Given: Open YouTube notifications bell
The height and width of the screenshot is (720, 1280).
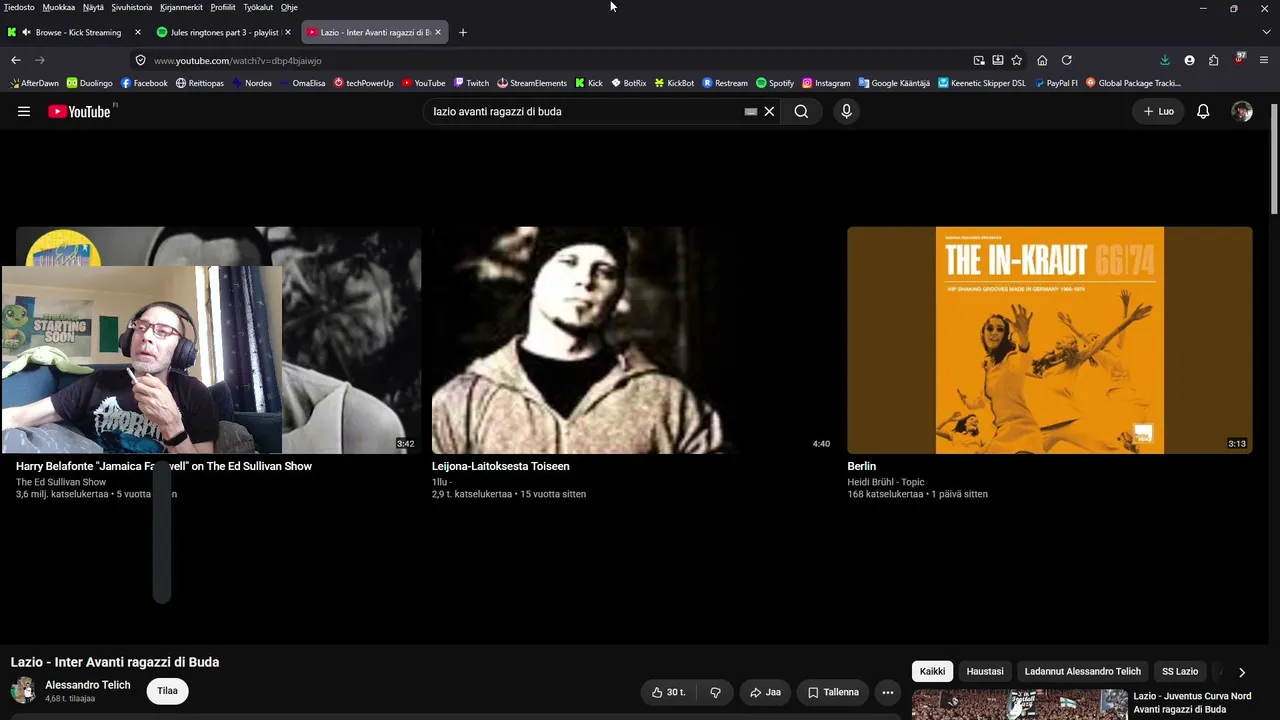Looking at the screenshot, I should pyautogui.click(x=1203, y=111).
